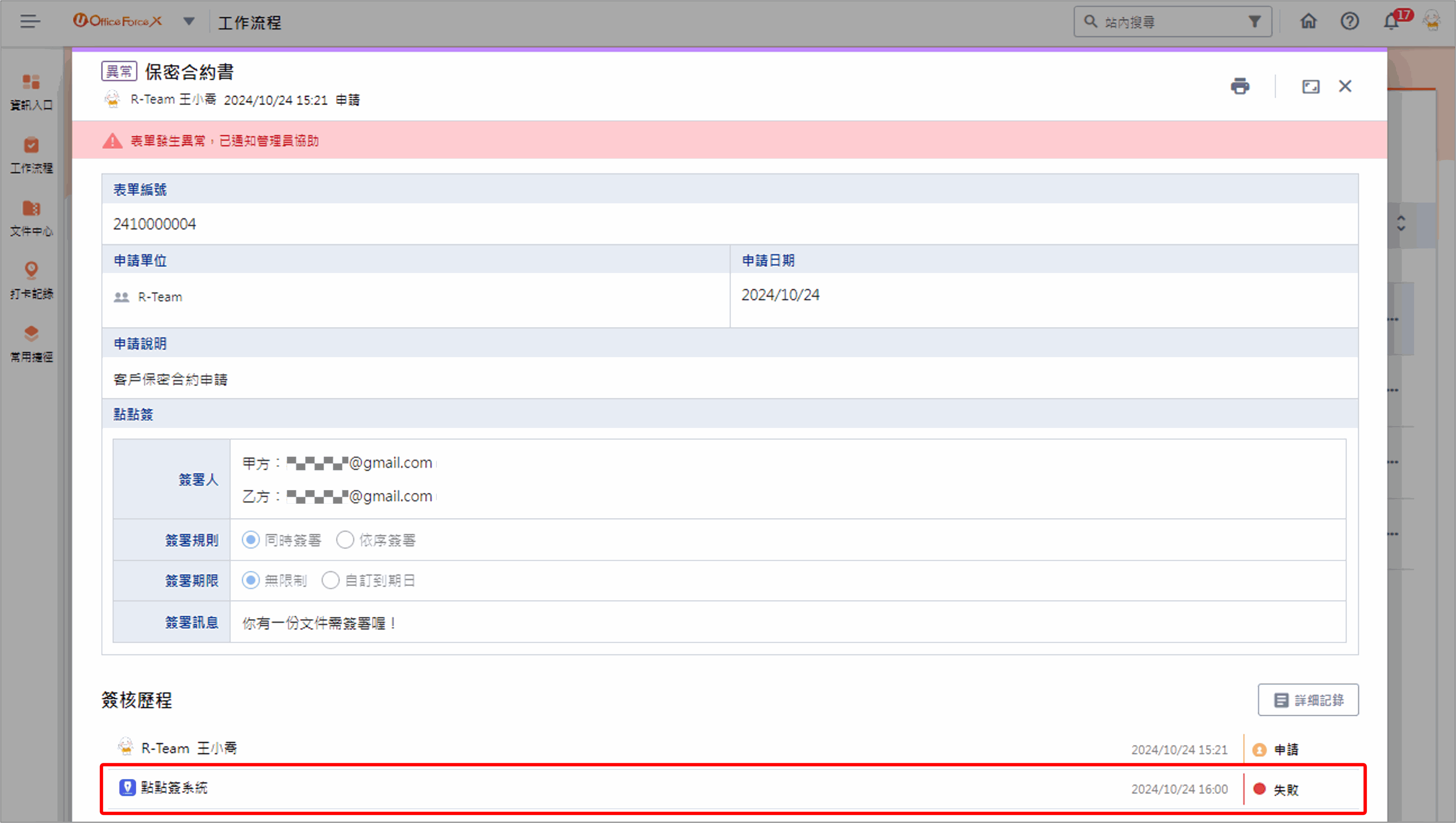Click the home icon in top bar
The image size is (1456, 823).
point(1308,22)
